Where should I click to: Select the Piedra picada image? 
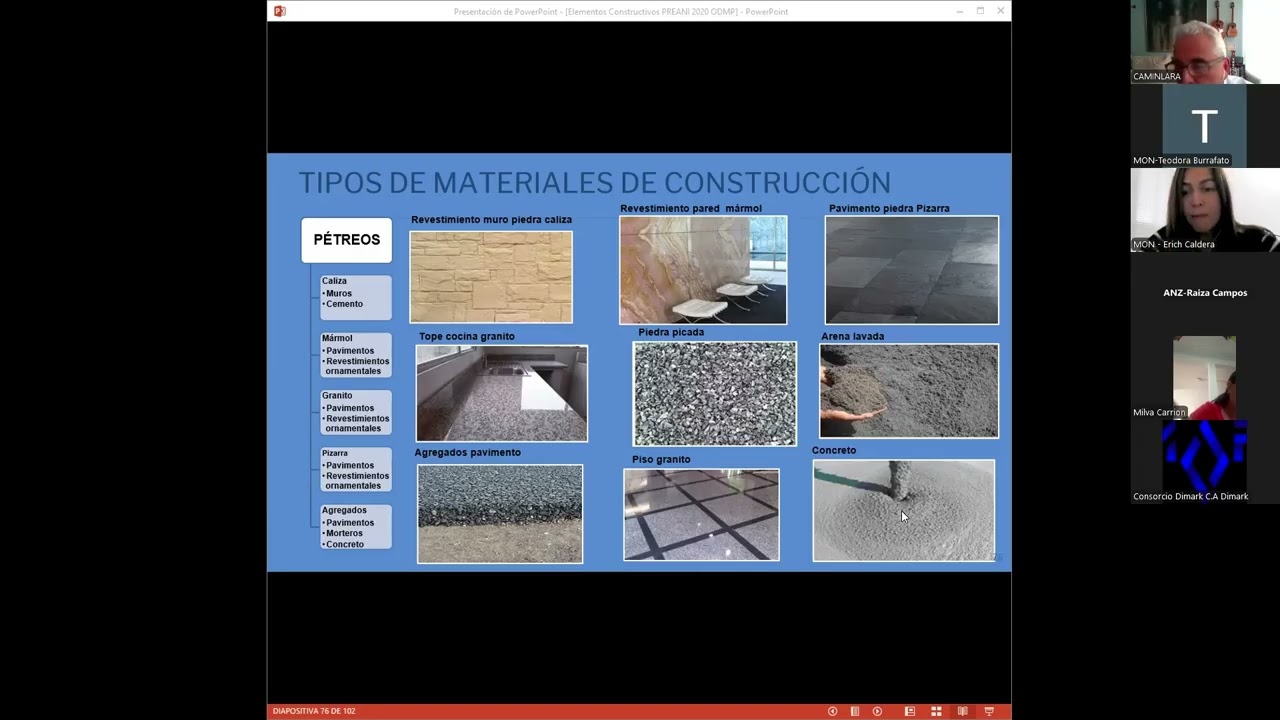tap(714, 393)
